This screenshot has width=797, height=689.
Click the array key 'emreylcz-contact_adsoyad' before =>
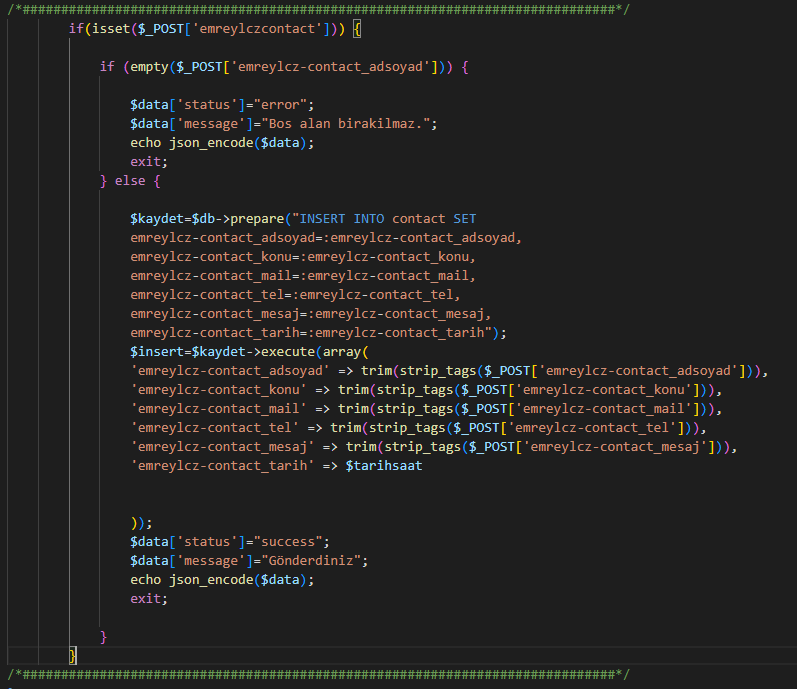pos(230,371)
